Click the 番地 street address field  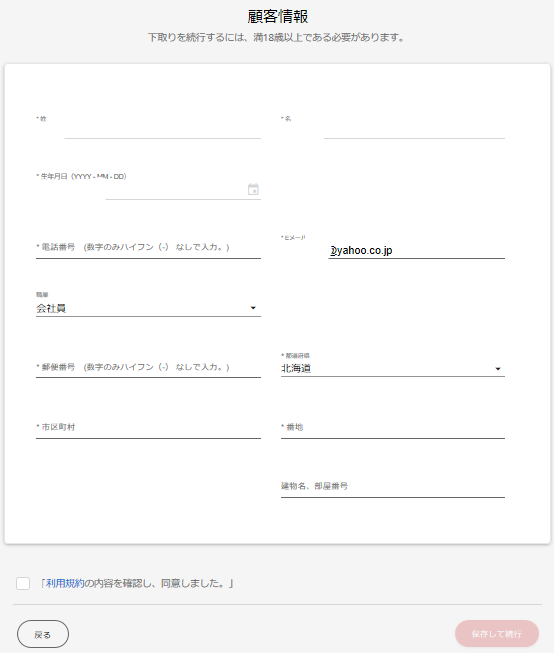(393, 428)
